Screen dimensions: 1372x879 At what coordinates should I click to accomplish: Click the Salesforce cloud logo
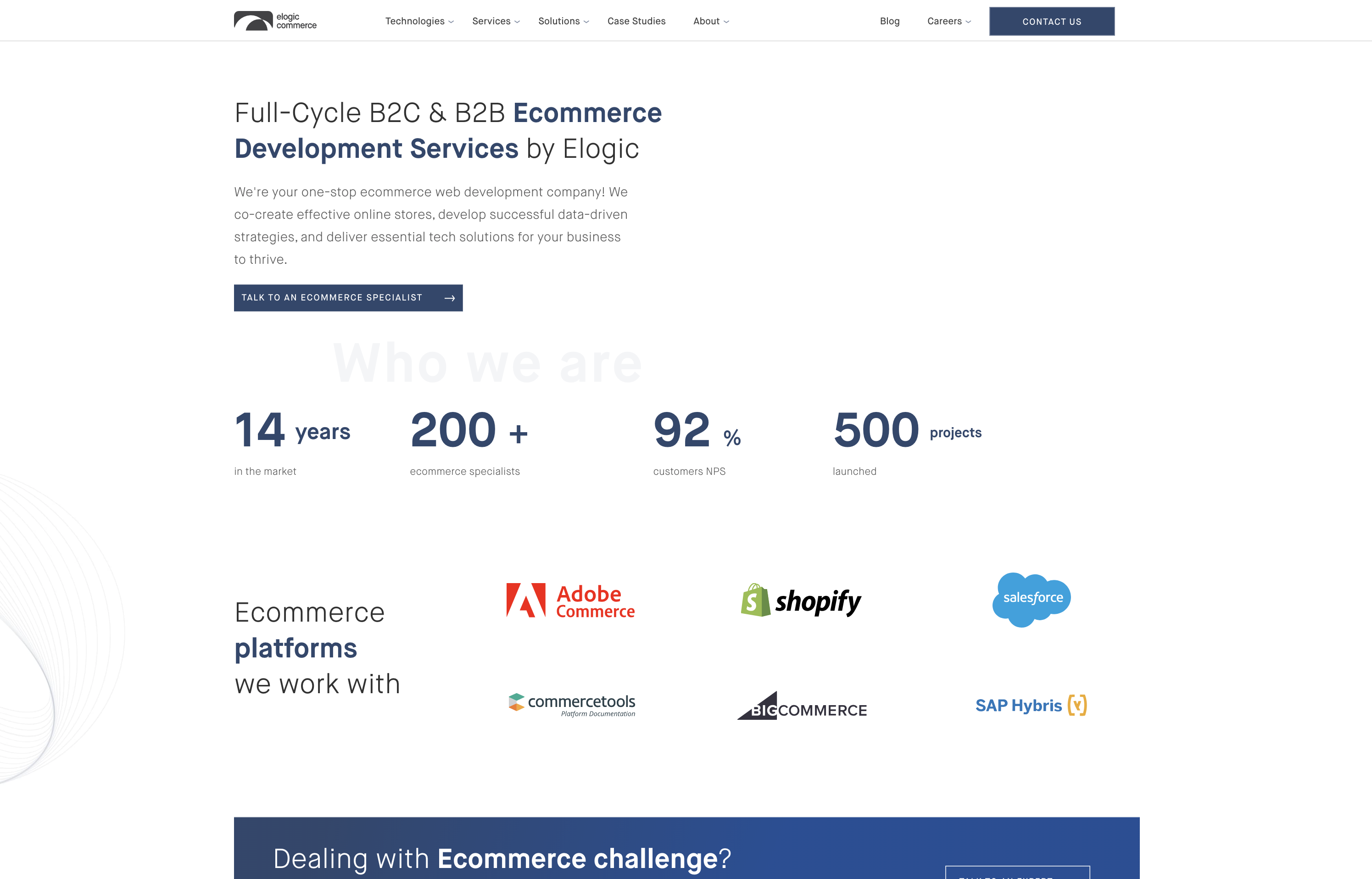pyautogui.click(x=1031, y=599)
